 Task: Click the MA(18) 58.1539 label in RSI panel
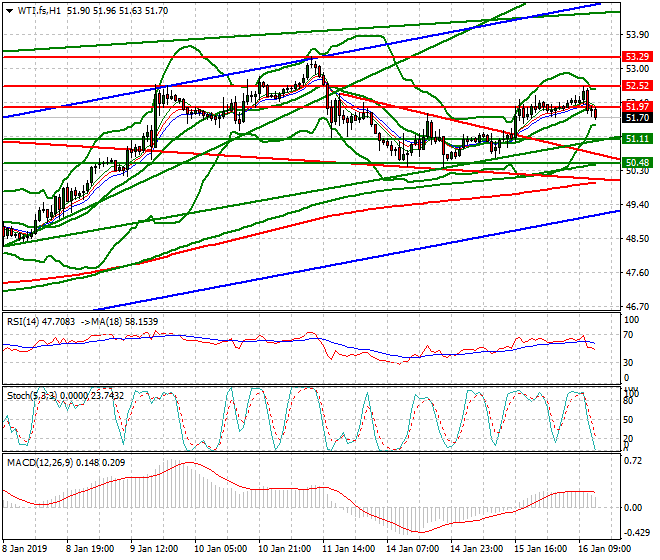124,322
